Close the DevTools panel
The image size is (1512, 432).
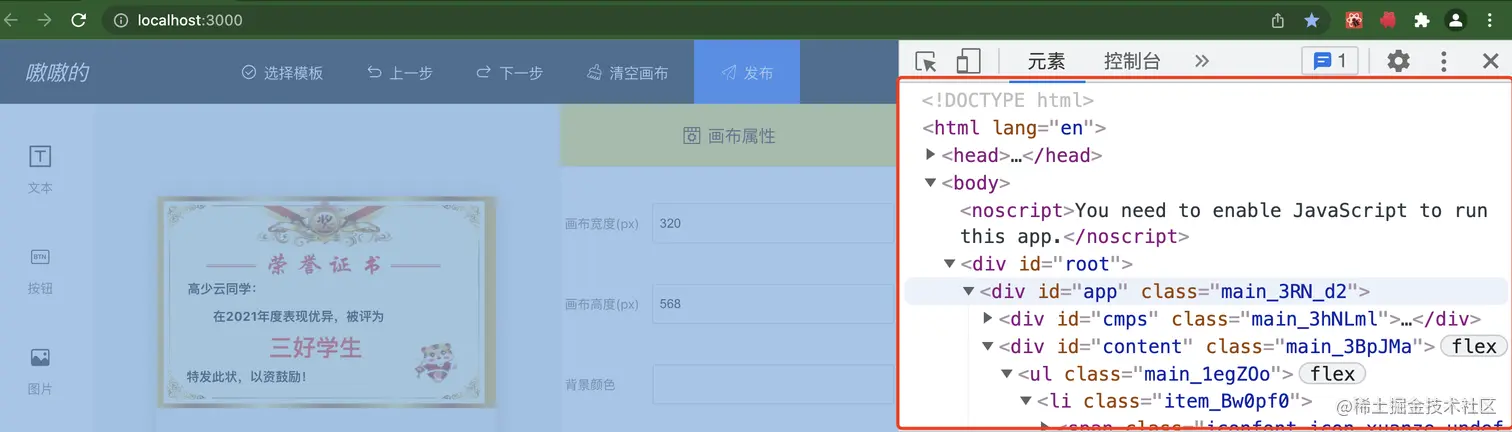coord(1490,62)
